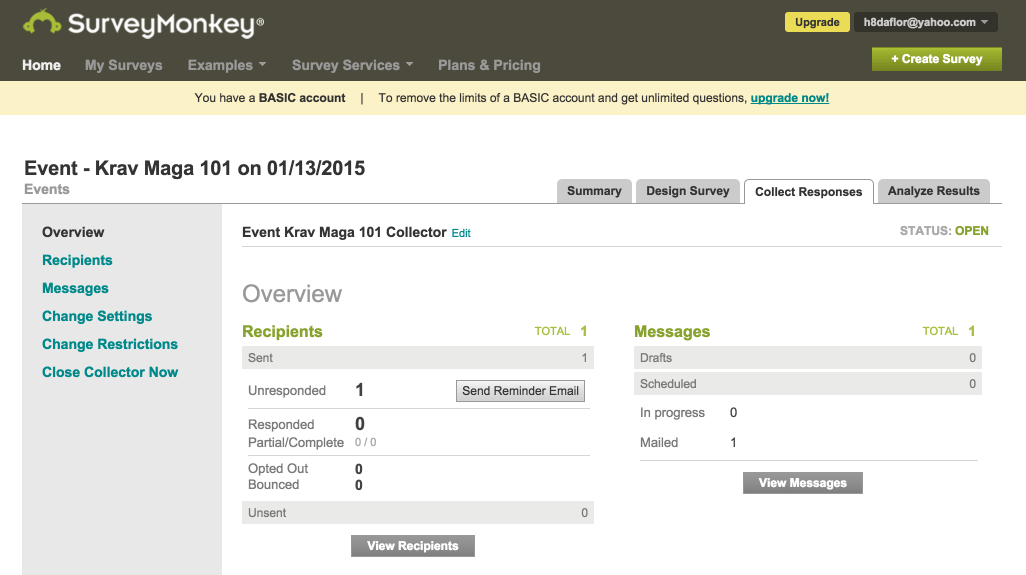Click the 'STATUS: OPEN' indicator
Viewport: 1026px width, 575px height.
944,231
